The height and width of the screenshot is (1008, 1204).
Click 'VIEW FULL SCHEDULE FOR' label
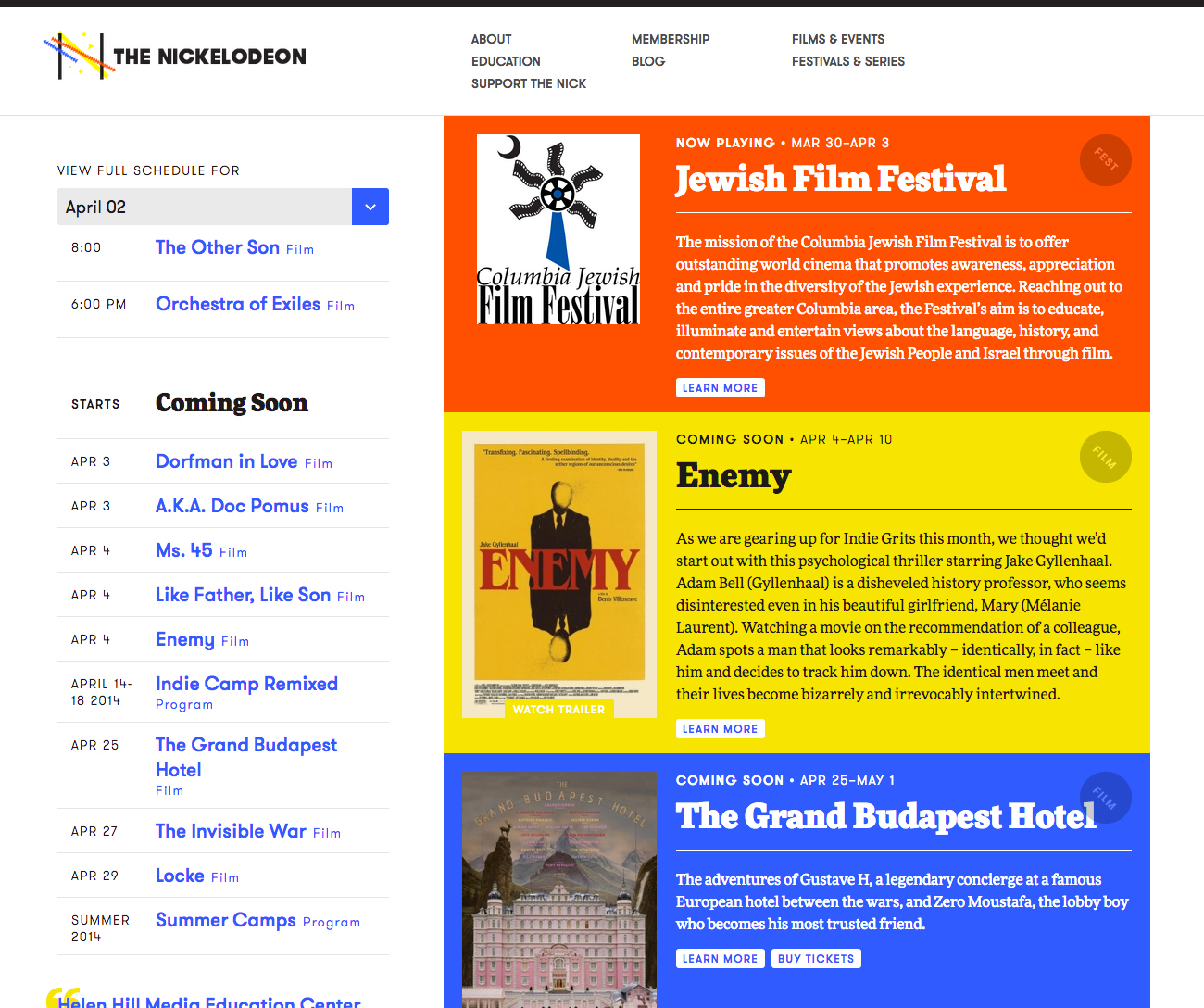click(148, 170)
